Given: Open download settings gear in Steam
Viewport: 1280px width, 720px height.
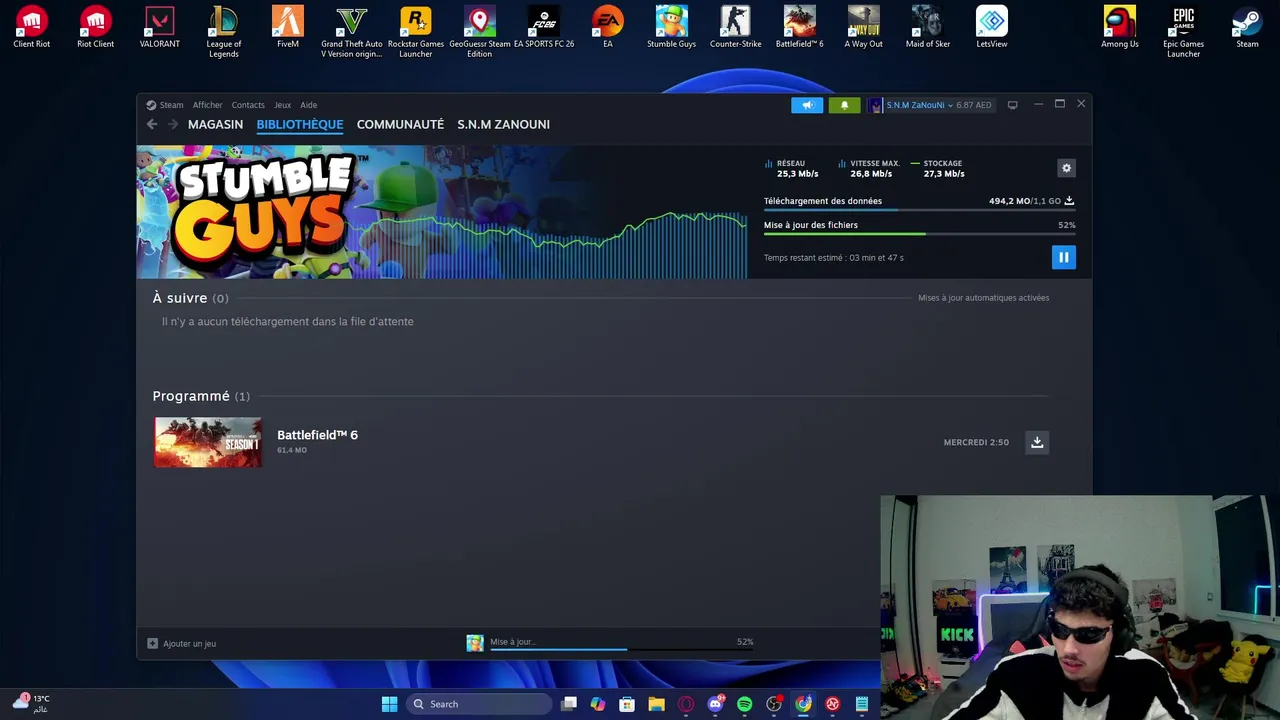Looking at the screenshot, I should tap(1066, 168).
